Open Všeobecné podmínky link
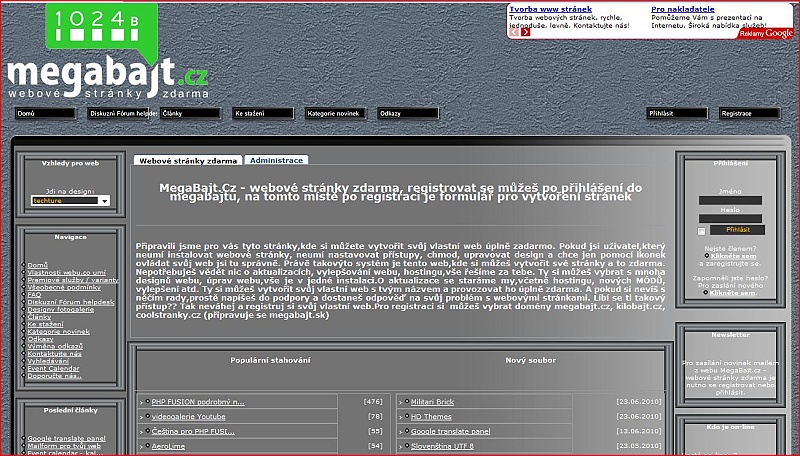This screenshot has width=800, height=456. [64, 287]
